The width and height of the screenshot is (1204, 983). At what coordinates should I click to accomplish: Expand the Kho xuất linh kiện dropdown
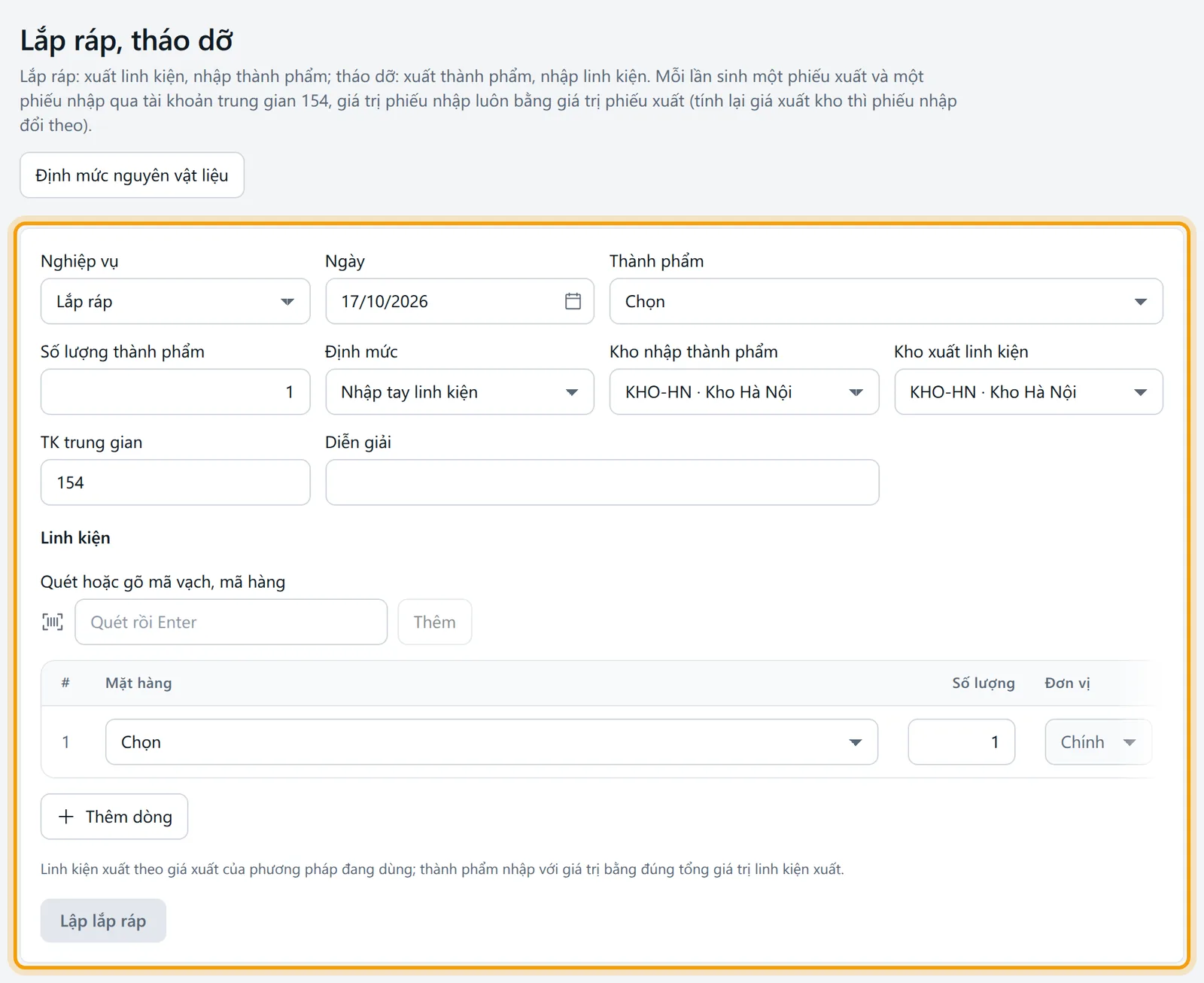pyautogui.click(x=1028, y=391)
